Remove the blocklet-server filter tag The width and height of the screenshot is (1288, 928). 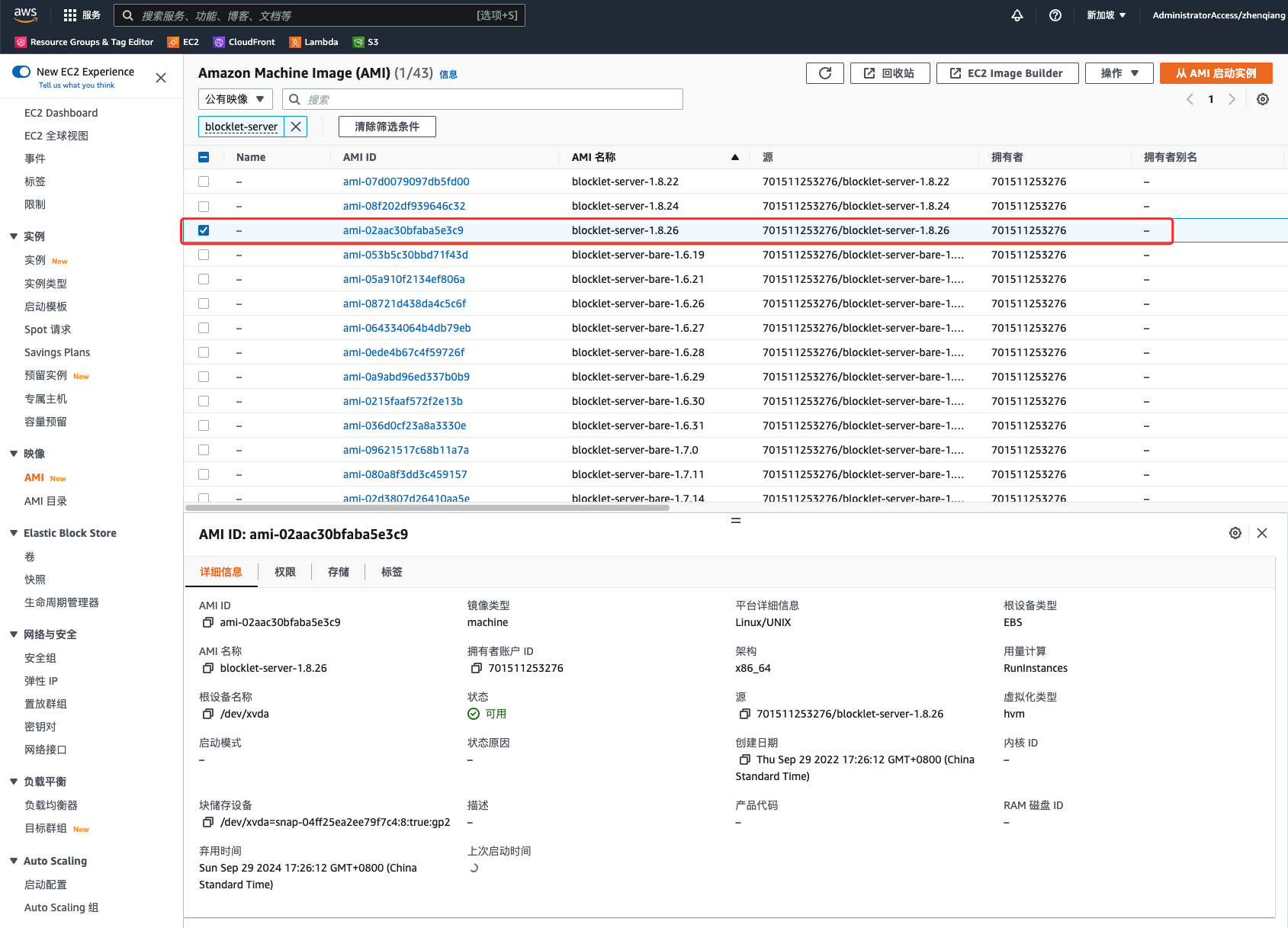(296, 127)
